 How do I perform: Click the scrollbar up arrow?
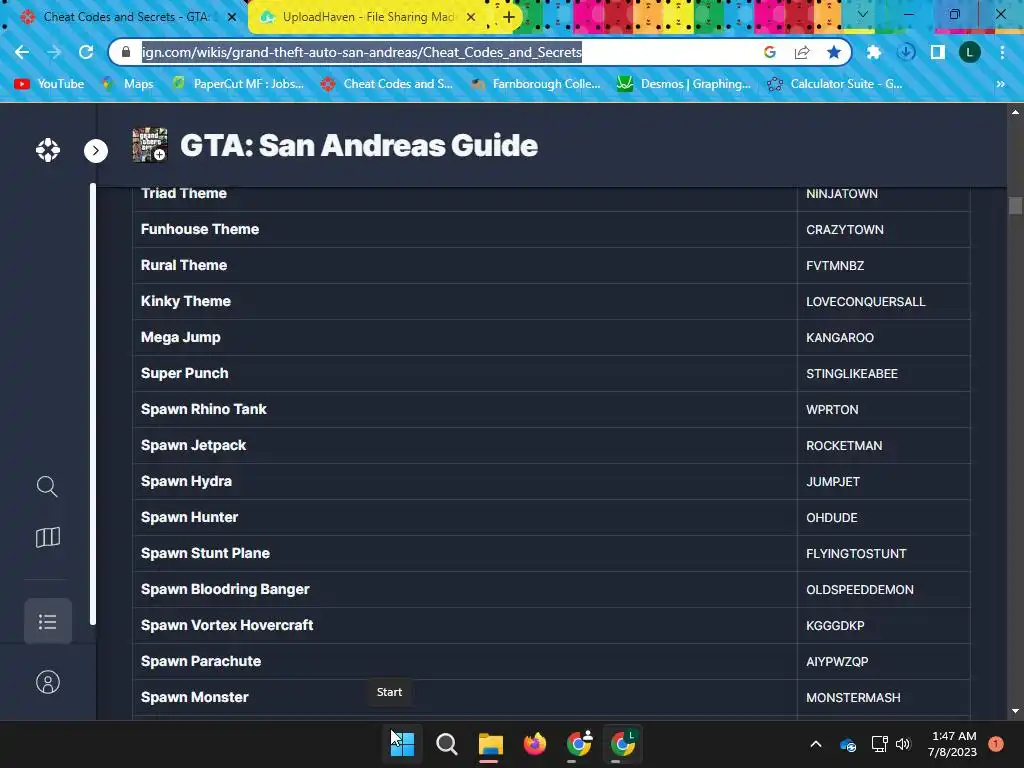point(1015,112)
